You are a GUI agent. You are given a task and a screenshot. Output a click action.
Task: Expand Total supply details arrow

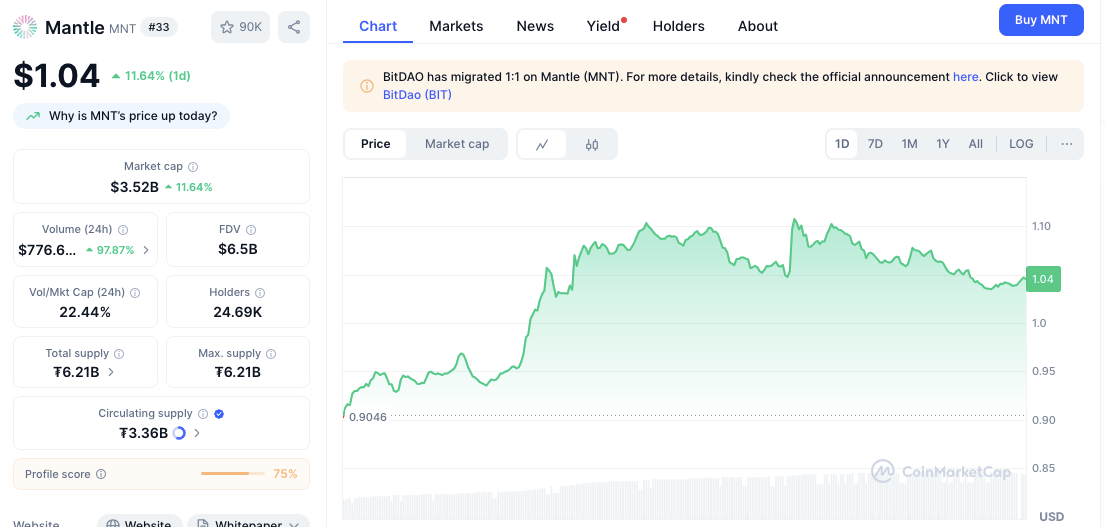click(x=110, y=372)
